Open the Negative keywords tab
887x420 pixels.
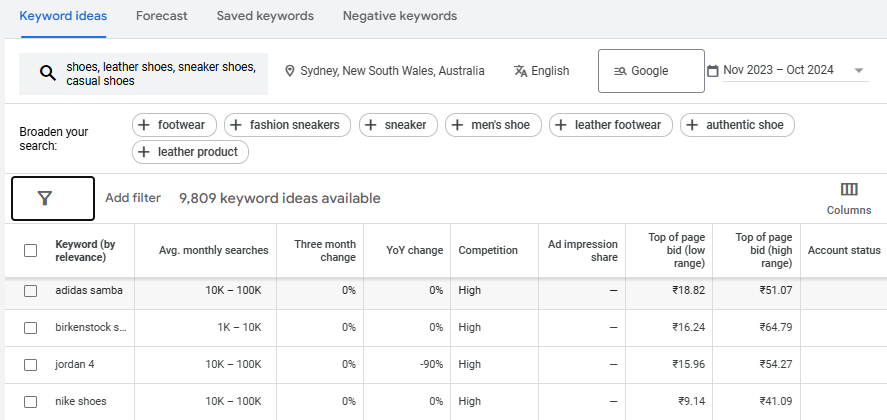coord(400,16)
